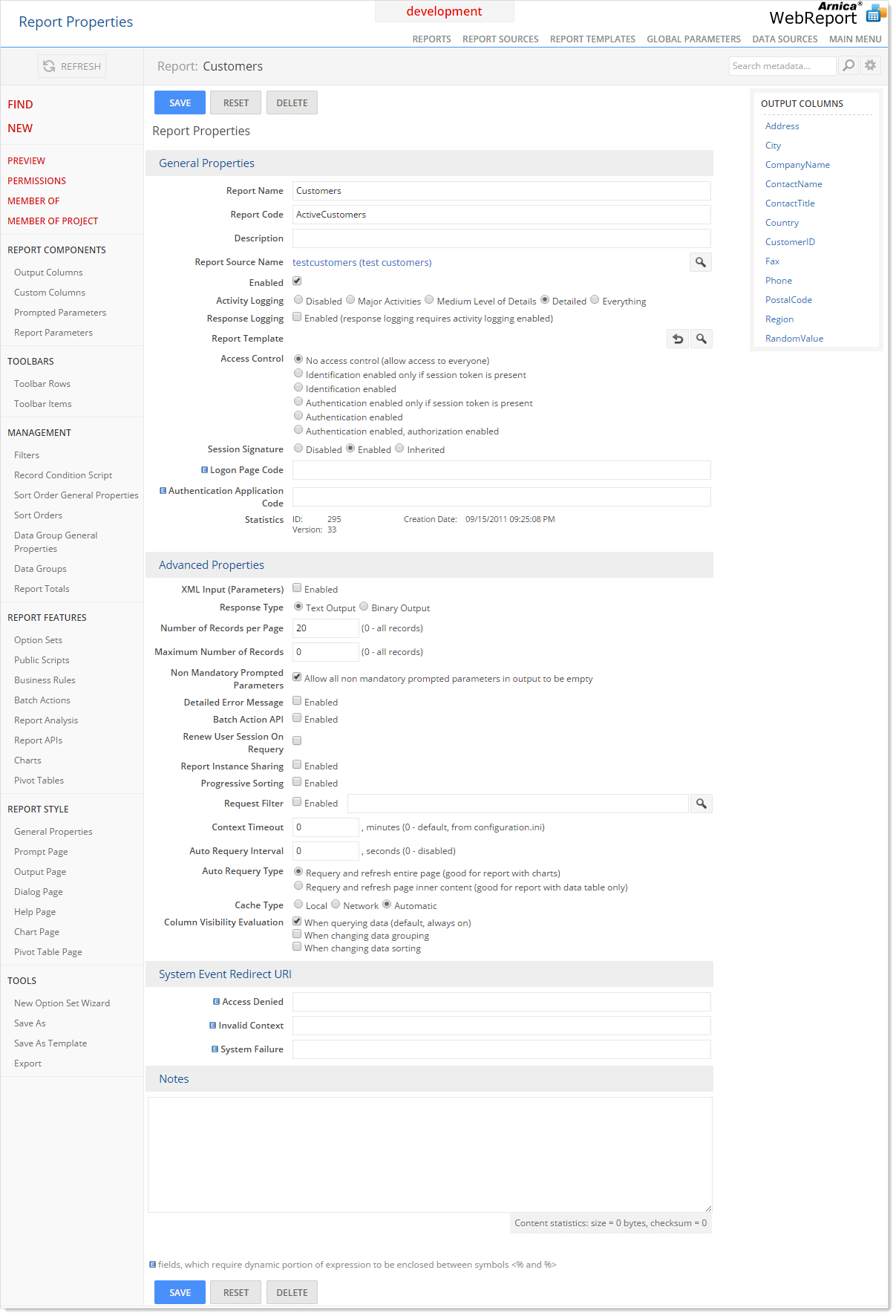Open GLOBAL PARAMETERS menu
The height and width of the screenshot is (1316, 896).
693,39
